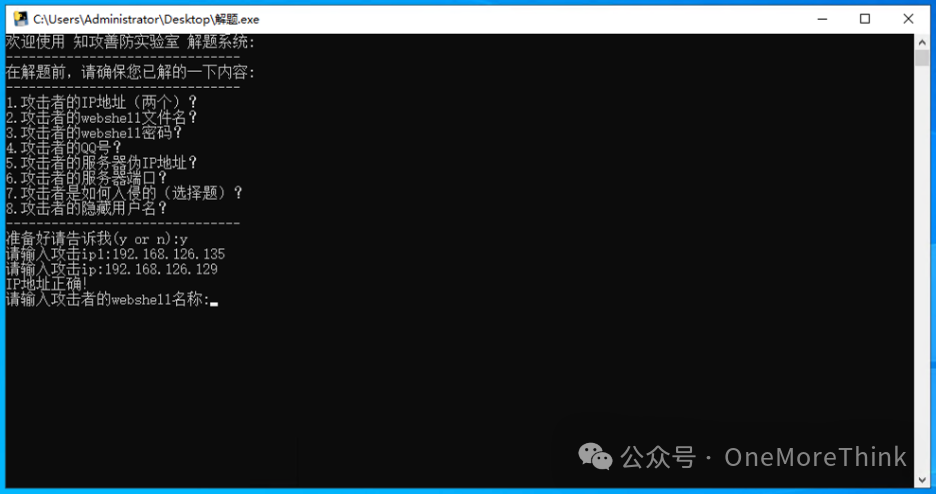Click the scrollbar down arrow
The image size is (936, 494).
coord(922,480)
